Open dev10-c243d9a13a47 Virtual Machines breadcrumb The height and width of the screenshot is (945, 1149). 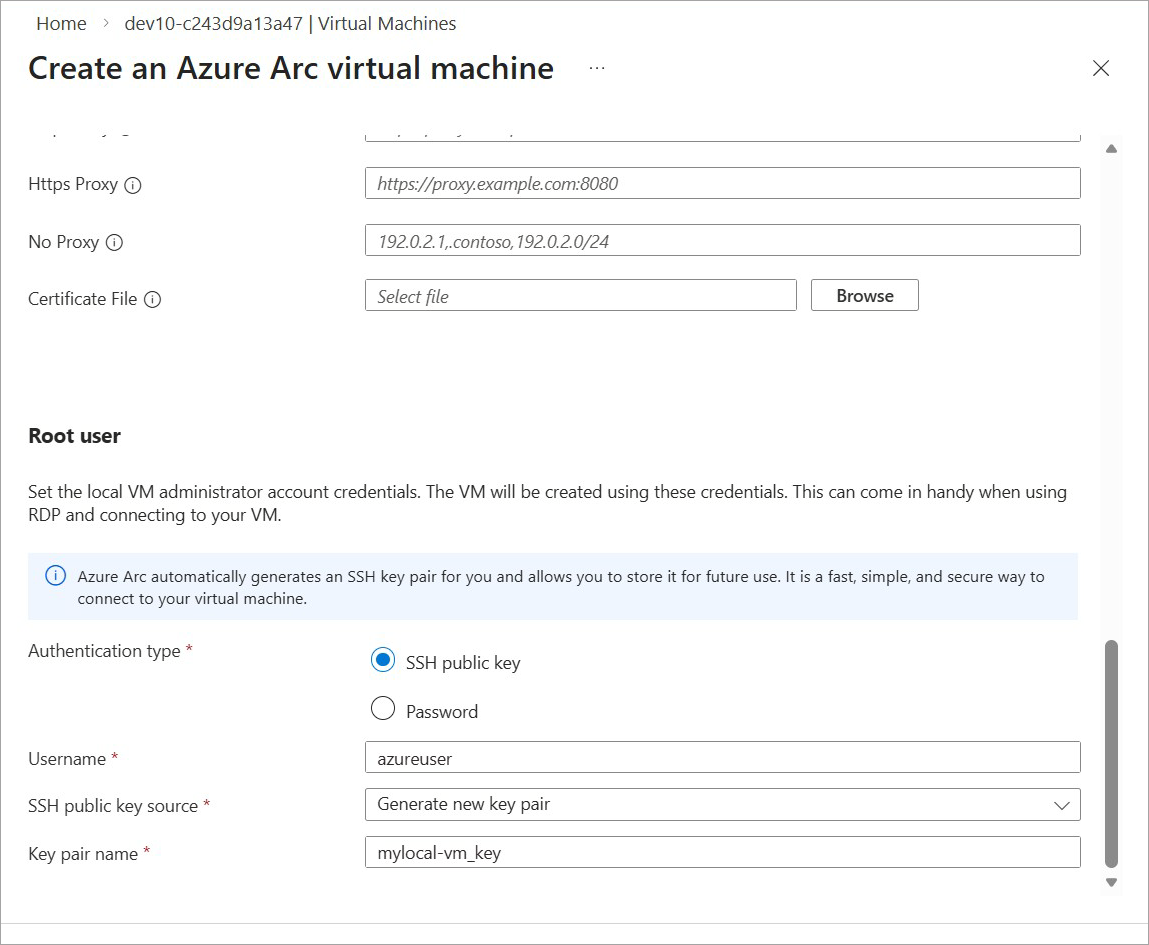(x=290, y=23)
